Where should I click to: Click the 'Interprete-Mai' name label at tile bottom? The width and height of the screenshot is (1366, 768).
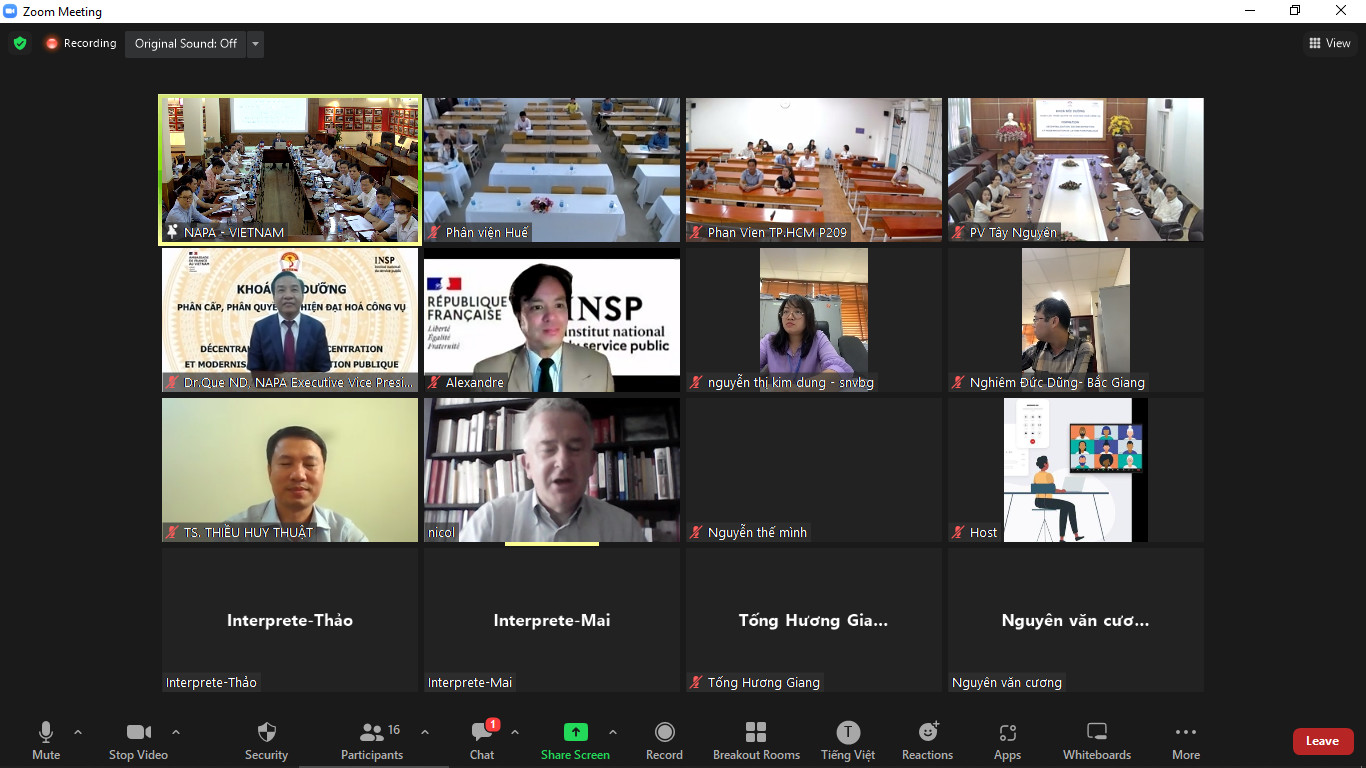[470, 683]
